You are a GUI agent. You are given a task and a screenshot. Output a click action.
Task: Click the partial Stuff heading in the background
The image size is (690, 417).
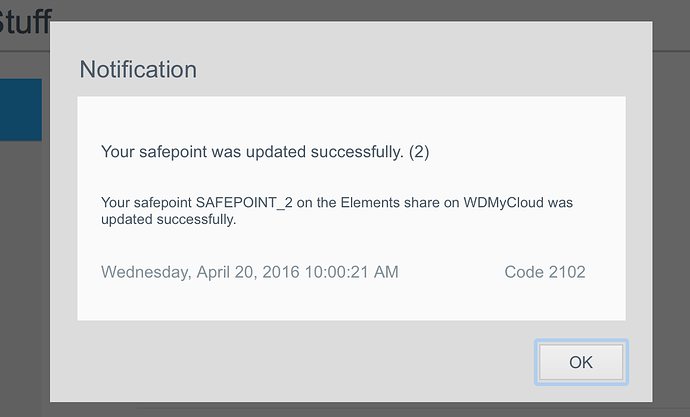pos(25,20)
